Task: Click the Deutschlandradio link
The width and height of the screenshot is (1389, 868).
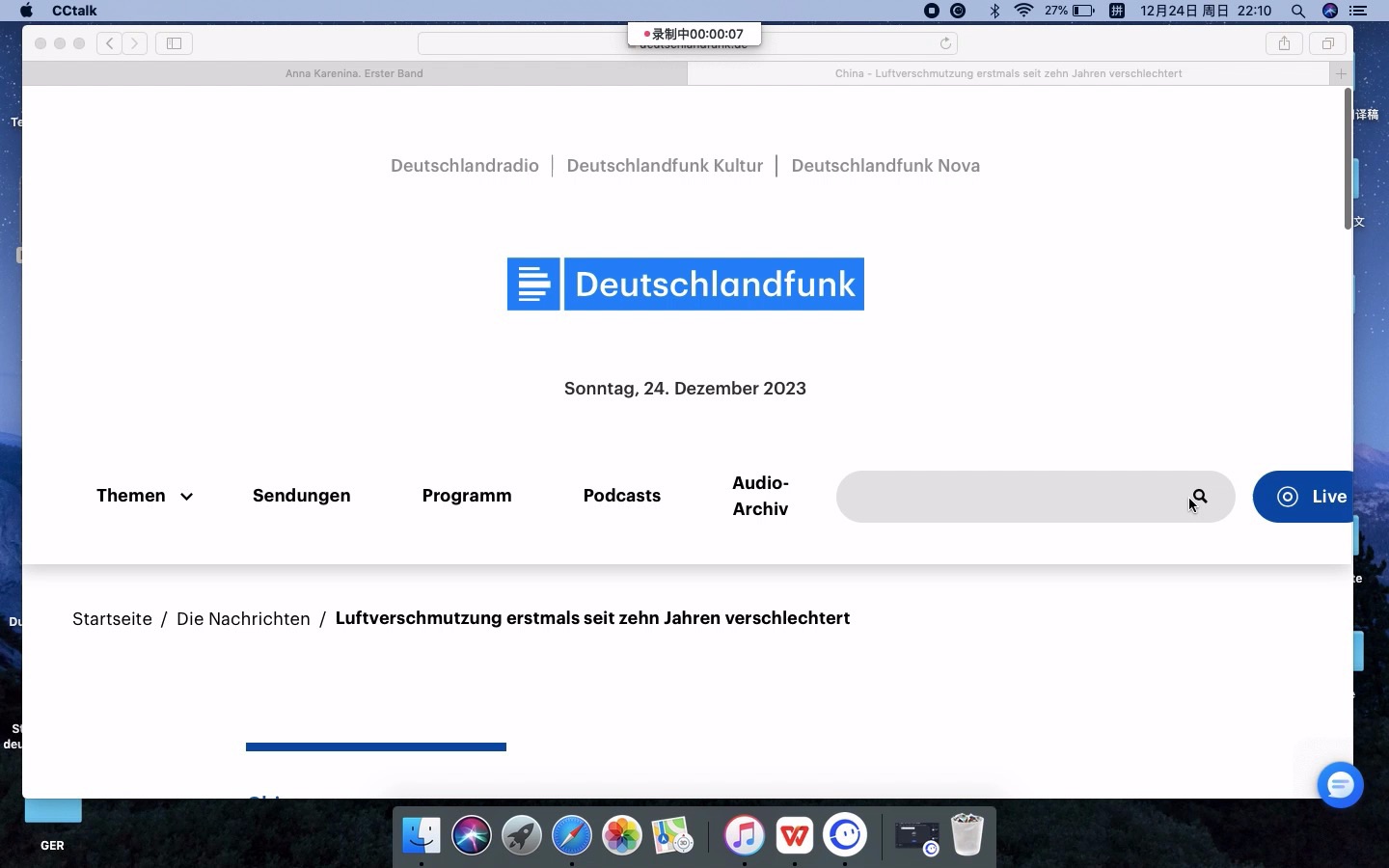Action: coord(465,166)
